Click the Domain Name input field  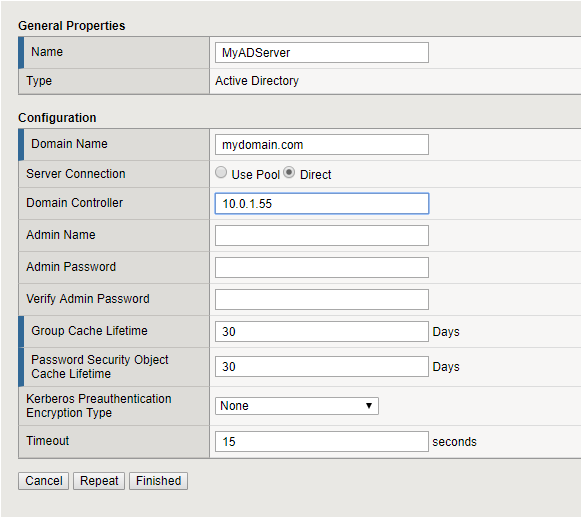pos(322,145)
